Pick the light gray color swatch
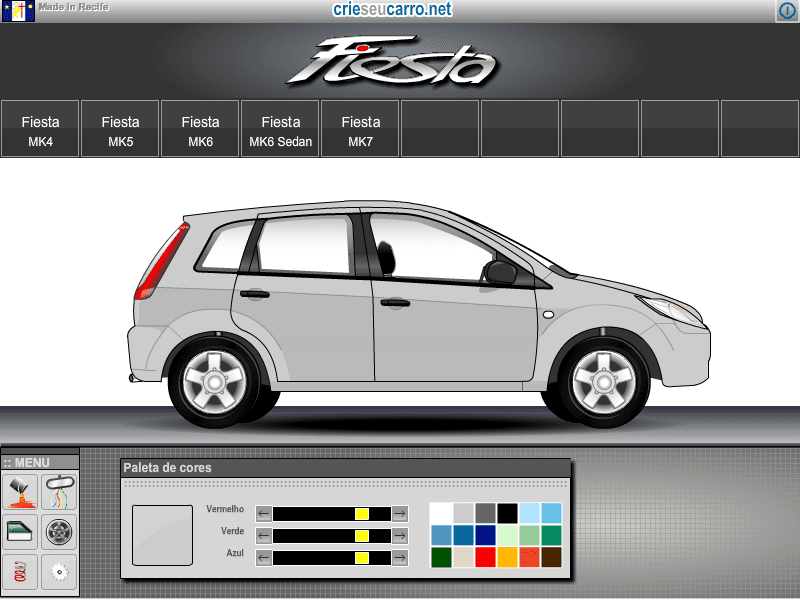Screen dimensions: 800x608 pyautogui.click(x=463, y=513)
